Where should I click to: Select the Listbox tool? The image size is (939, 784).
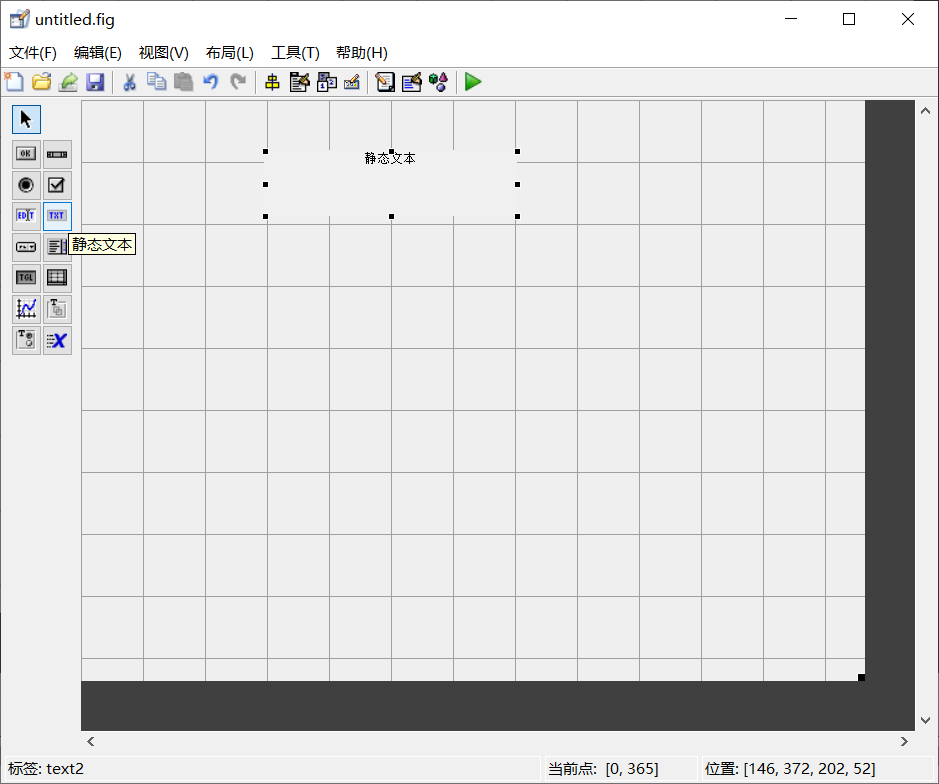coord(57,247)
